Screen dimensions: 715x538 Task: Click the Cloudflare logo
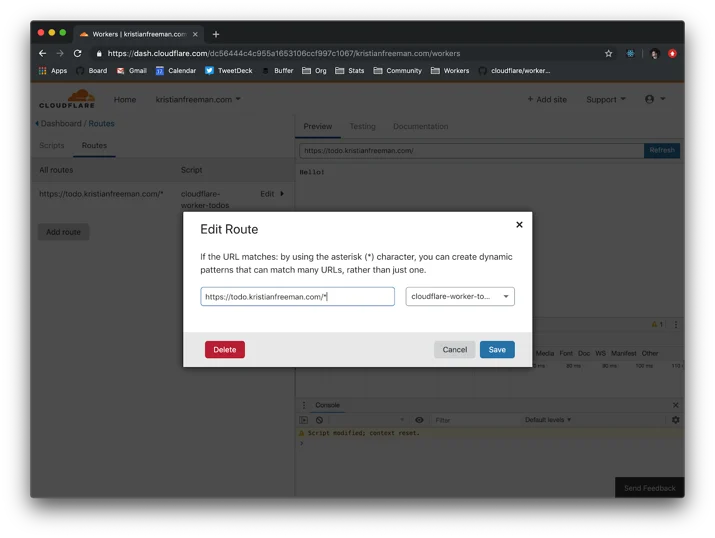(67, 98)
